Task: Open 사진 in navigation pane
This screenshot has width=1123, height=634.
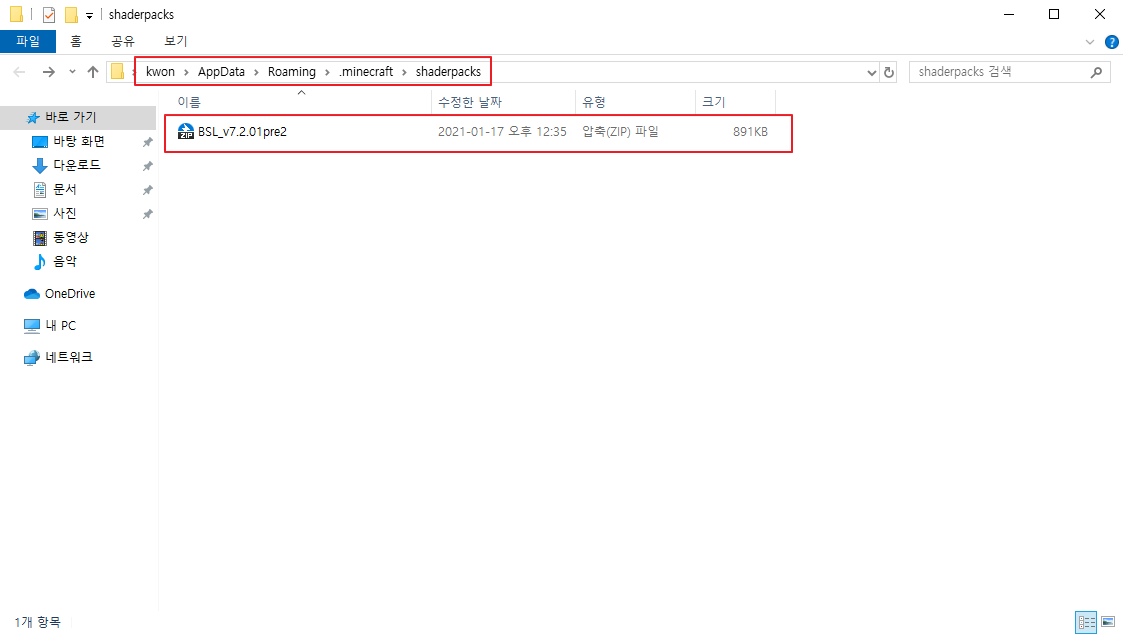Action: click(x=64, y=213)
